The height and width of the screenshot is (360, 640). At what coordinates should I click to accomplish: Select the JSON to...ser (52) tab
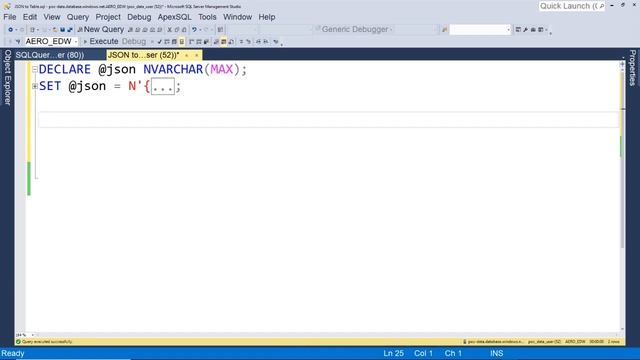point(143,55)
